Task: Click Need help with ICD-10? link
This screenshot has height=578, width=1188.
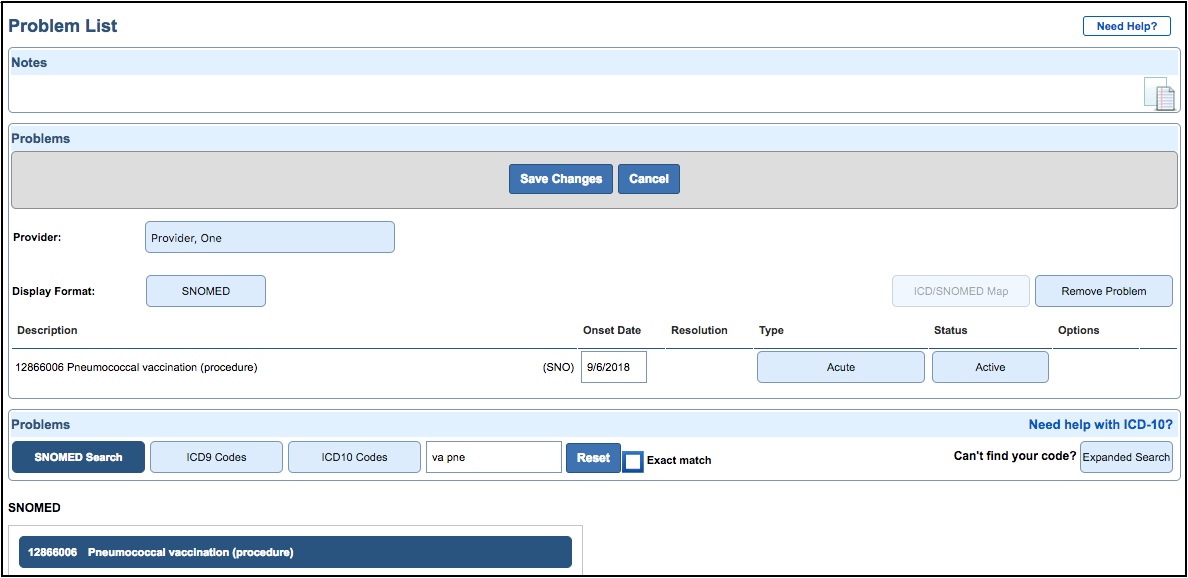Action: (1100, 424)
